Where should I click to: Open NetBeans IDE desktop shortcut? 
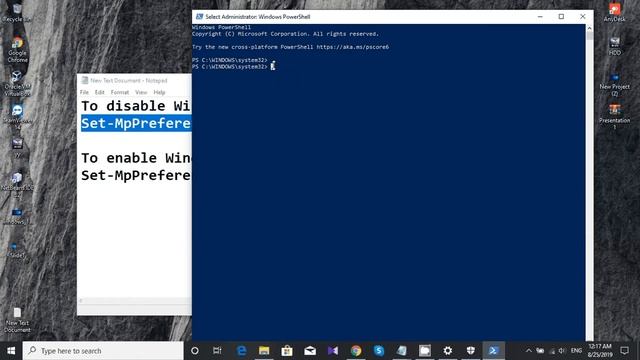click(x=17, y=184)
